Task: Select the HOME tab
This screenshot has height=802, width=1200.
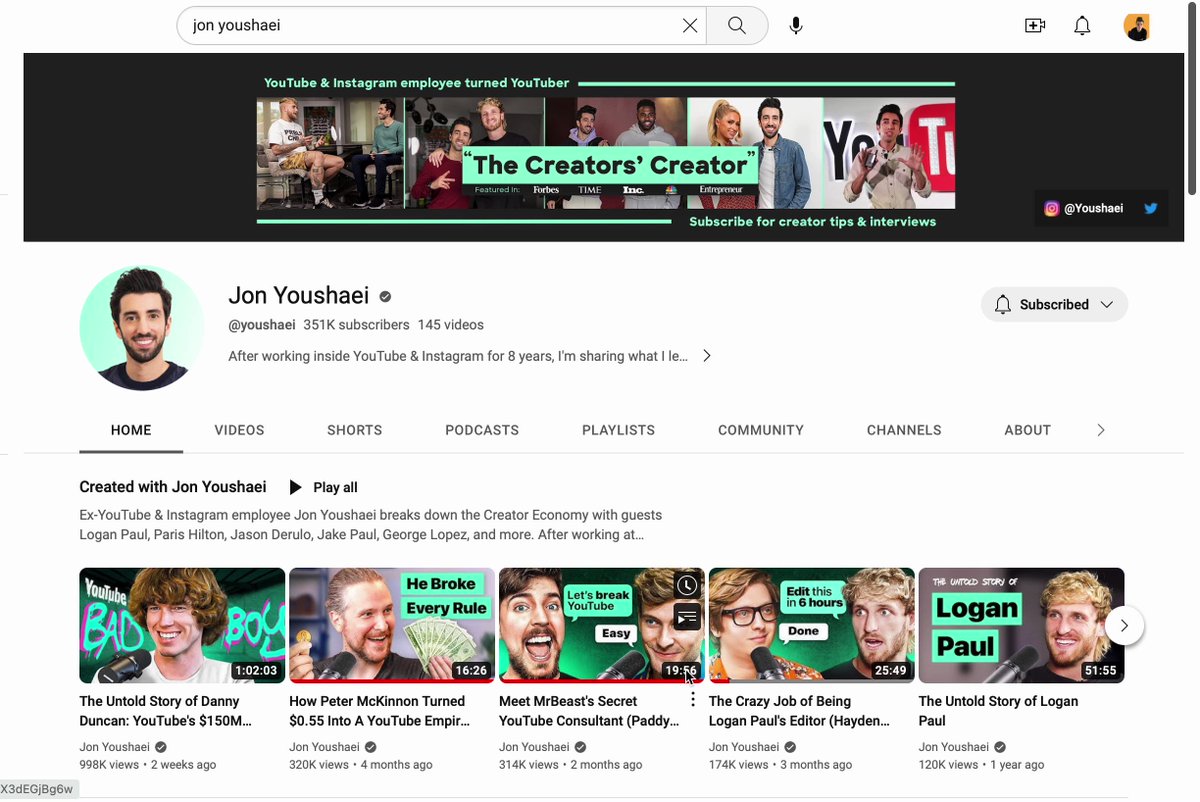Action: (x=131, y=430)
